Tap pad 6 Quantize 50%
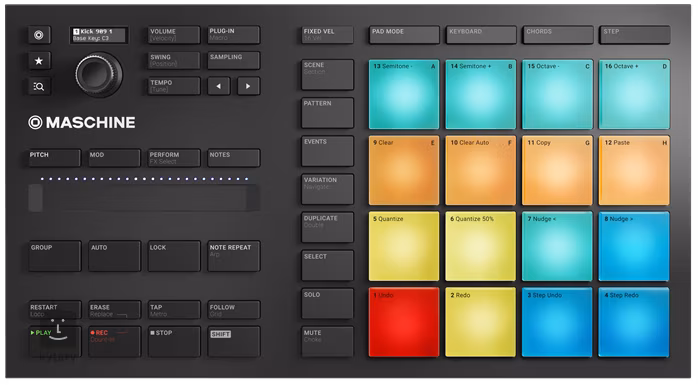 pos(481,246)
